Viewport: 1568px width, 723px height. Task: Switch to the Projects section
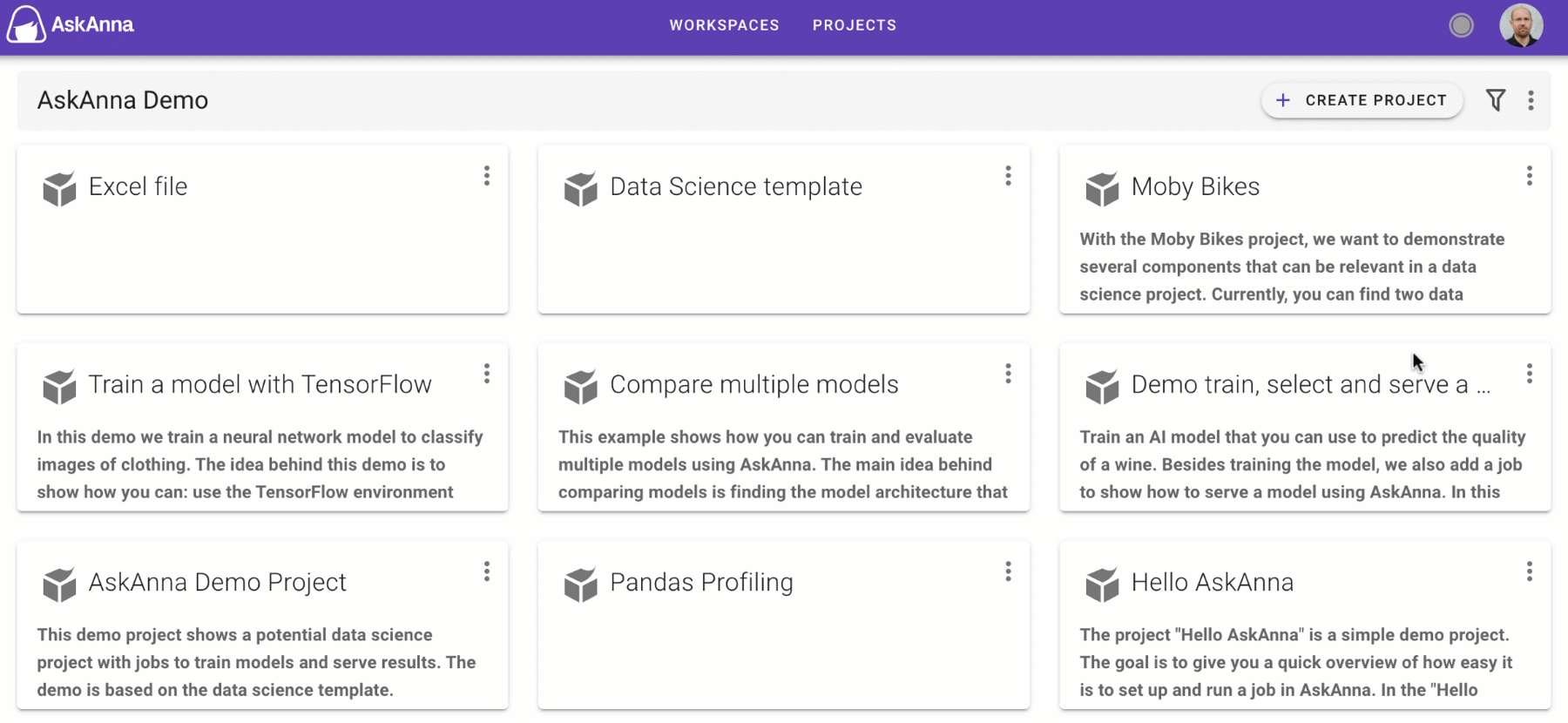(x=854, y=25)
